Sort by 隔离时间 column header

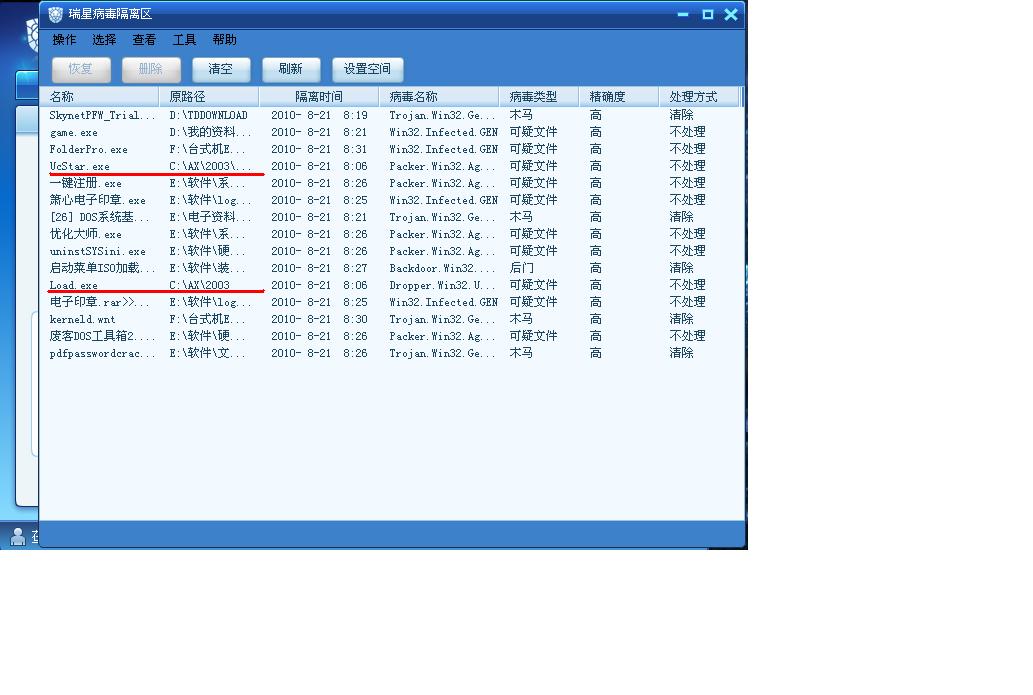tap(319, 97)
